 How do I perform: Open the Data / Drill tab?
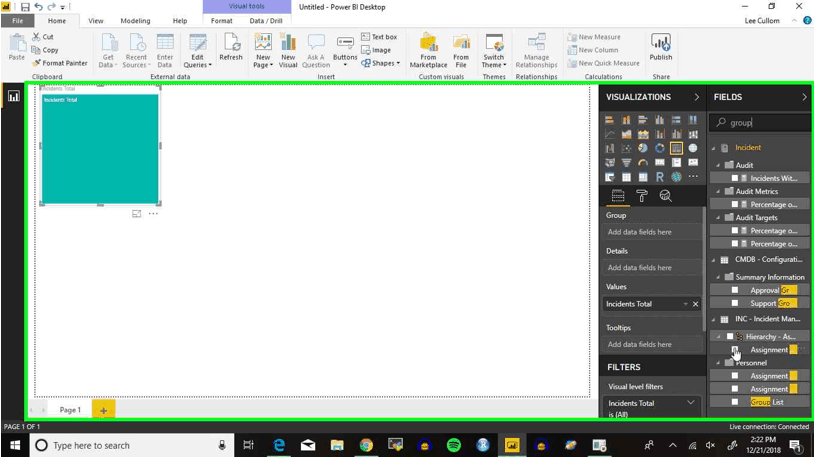click(266, 21)
